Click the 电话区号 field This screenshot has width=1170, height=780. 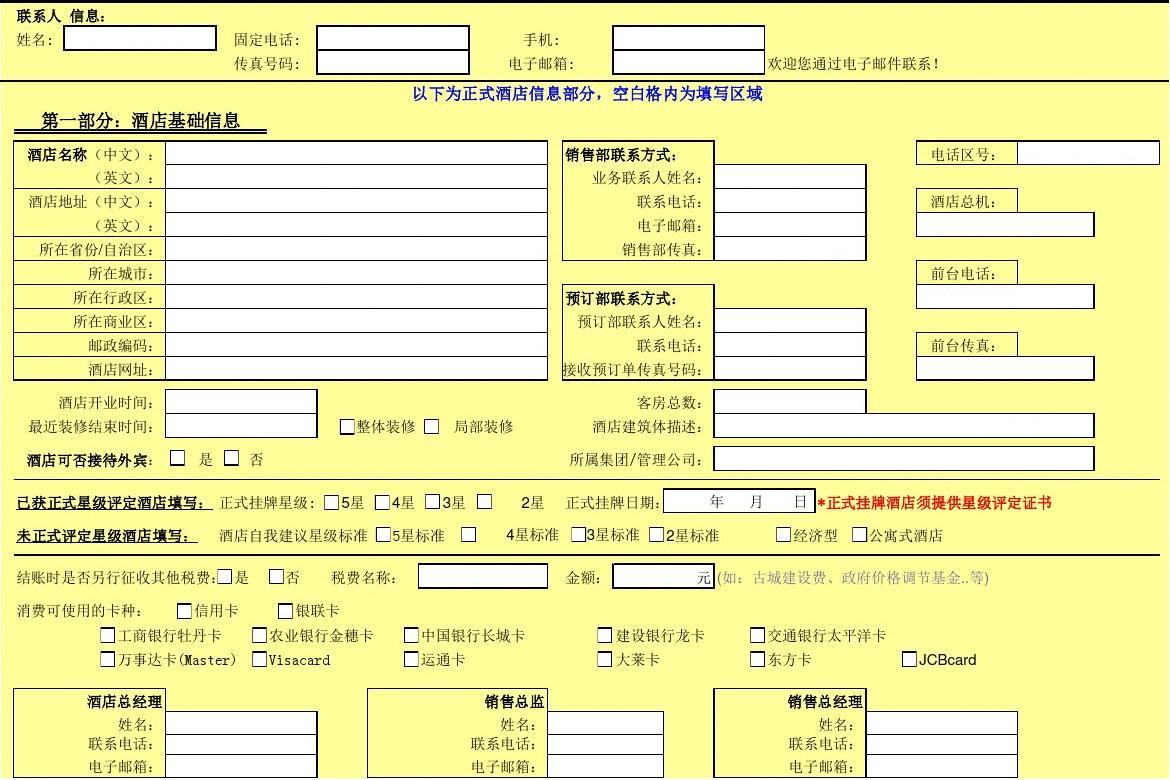[x=1088, y=153]
